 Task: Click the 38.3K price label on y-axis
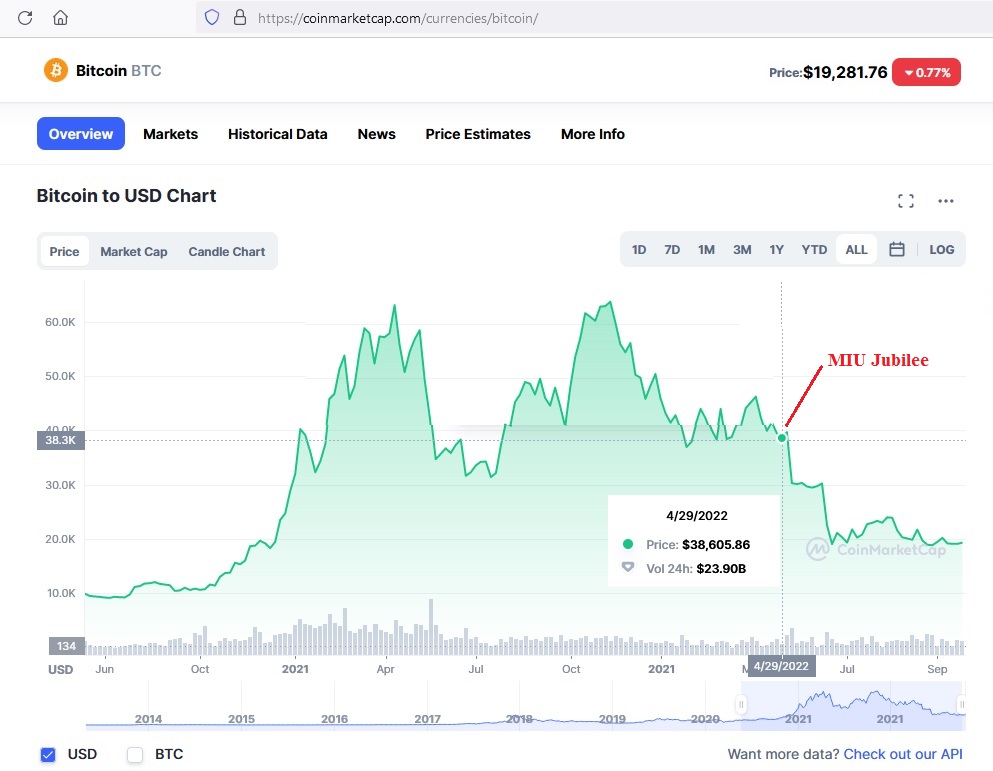tap(61, 440)
